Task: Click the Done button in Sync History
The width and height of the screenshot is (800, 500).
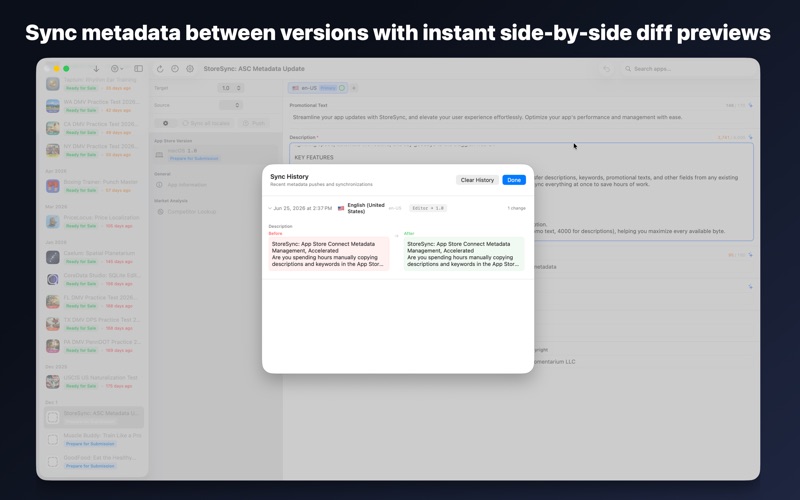Action: [x=514, y=180]
